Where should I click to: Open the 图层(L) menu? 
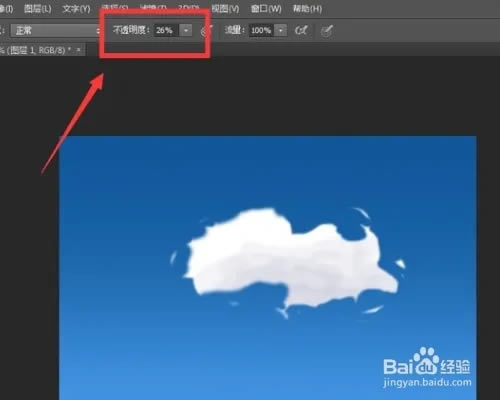37,9
